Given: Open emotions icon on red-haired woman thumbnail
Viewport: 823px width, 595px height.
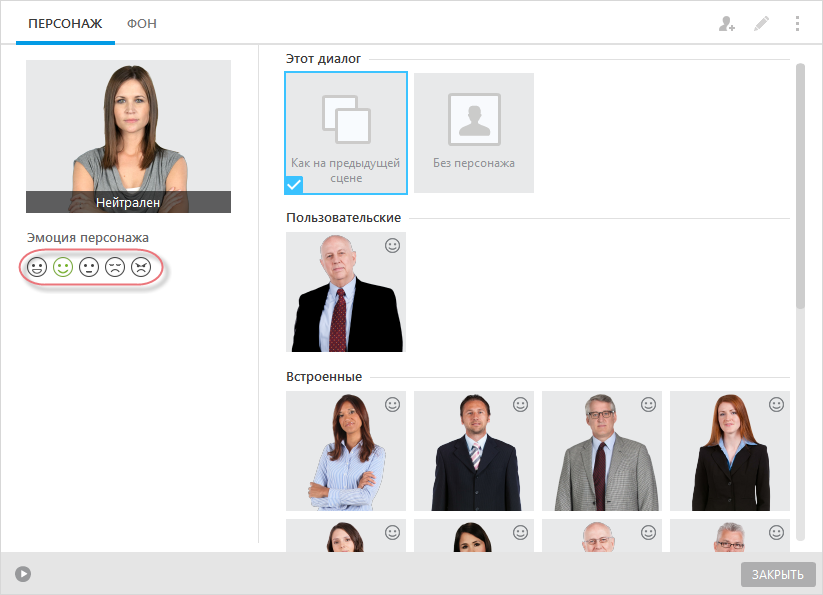Looking at the screenshot, I should (x=777, y=405).
